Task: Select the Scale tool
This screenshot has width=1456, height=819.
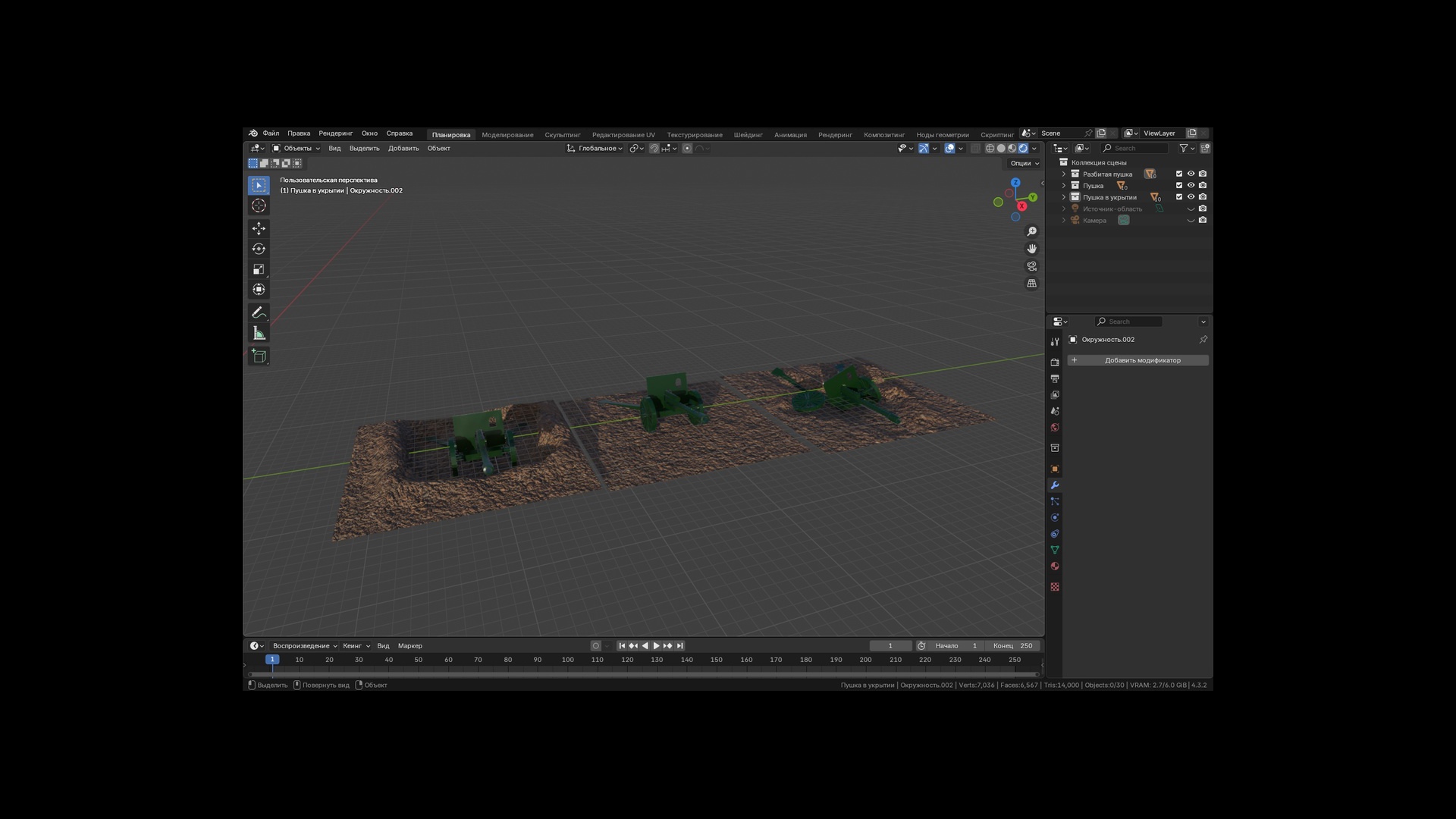Action: coord(259,269)
